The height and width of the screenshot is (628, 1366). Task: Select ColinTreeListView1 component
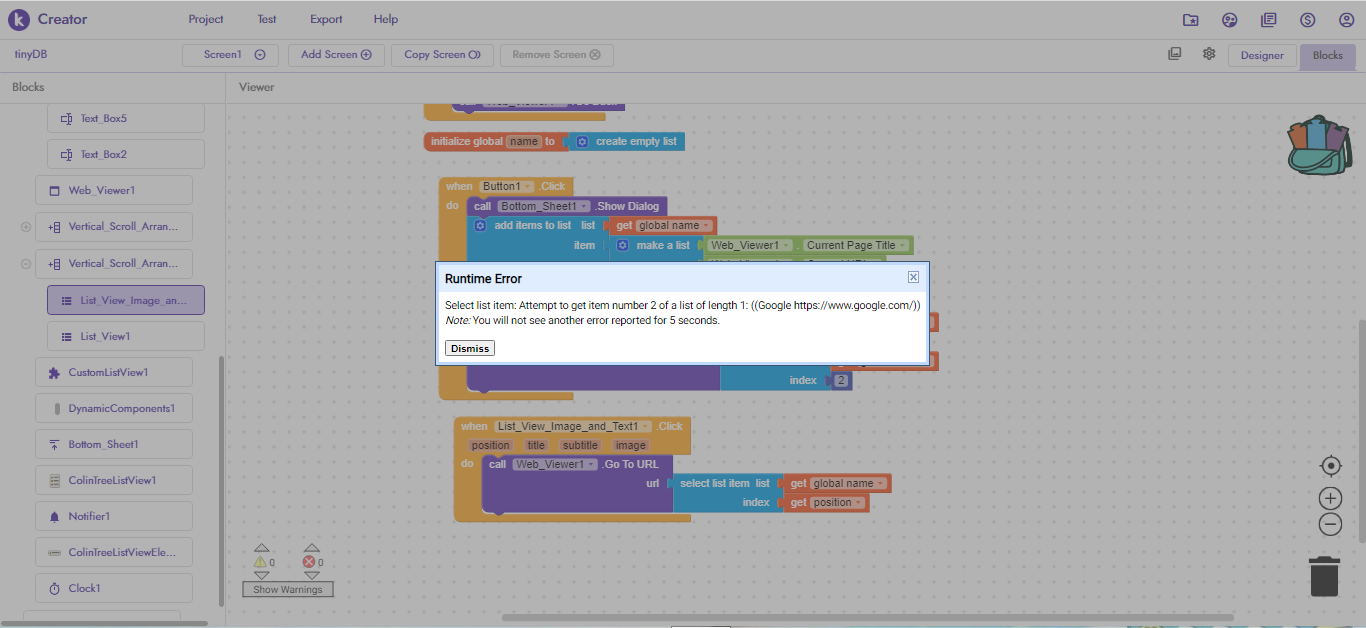[x=114, y=480]
